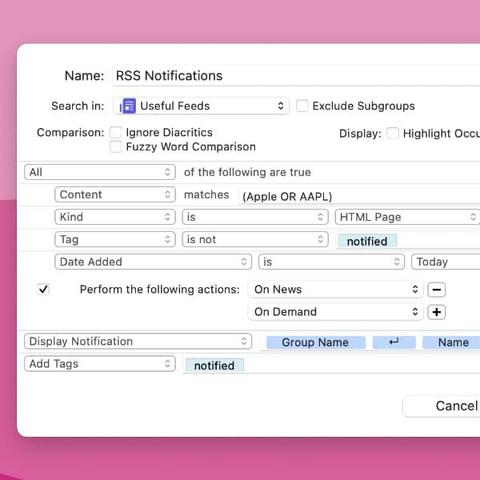This screenshot has width=480, height=480.
Task: Click the RSS Notifications name field
Action: pos(296,76)
